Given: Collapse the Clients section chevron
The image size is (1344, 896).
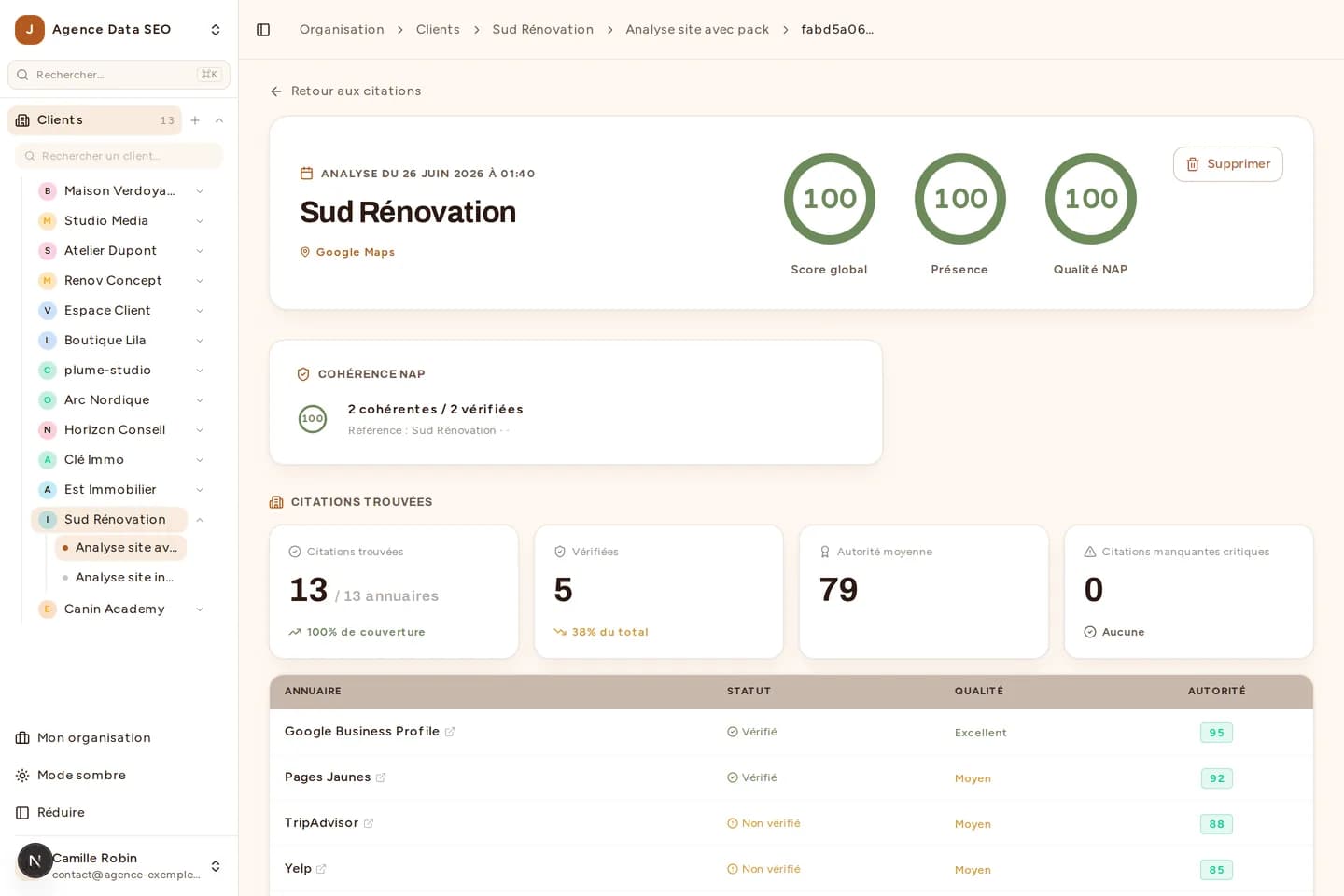Looking at the screenshot, I should (x=219, y=120).
